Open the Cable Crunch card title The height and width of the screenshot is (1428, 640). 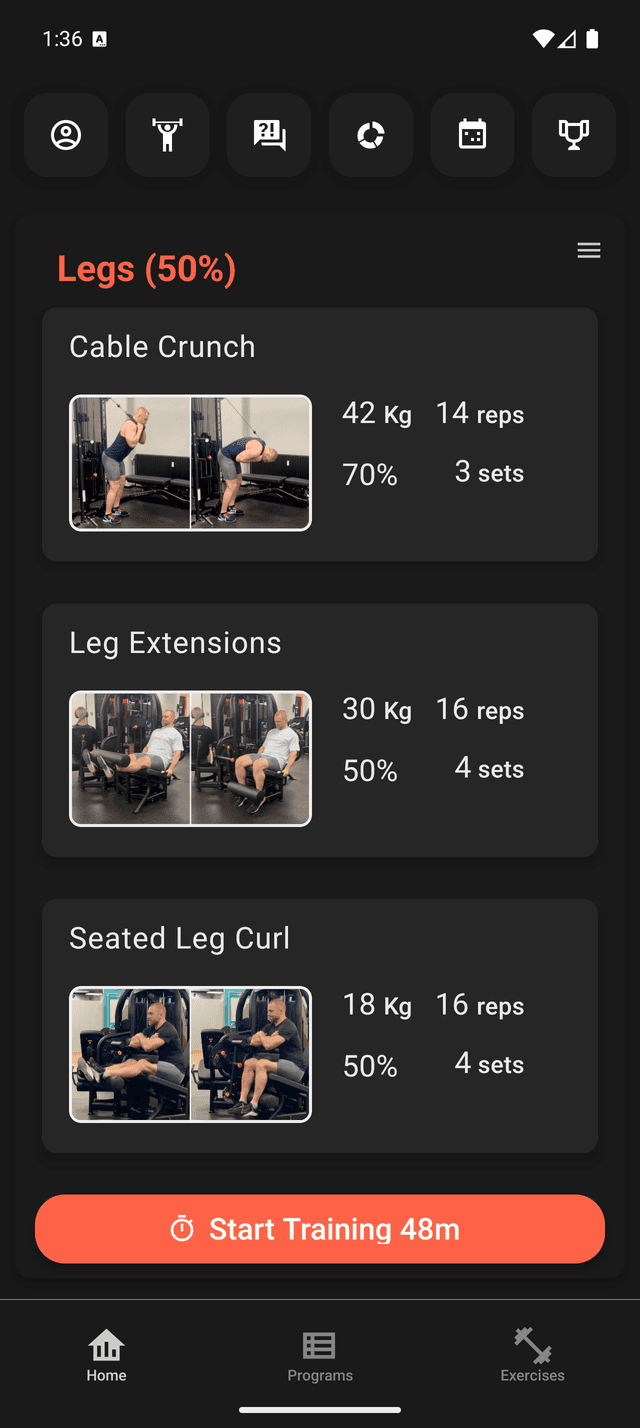click(162, 347)
